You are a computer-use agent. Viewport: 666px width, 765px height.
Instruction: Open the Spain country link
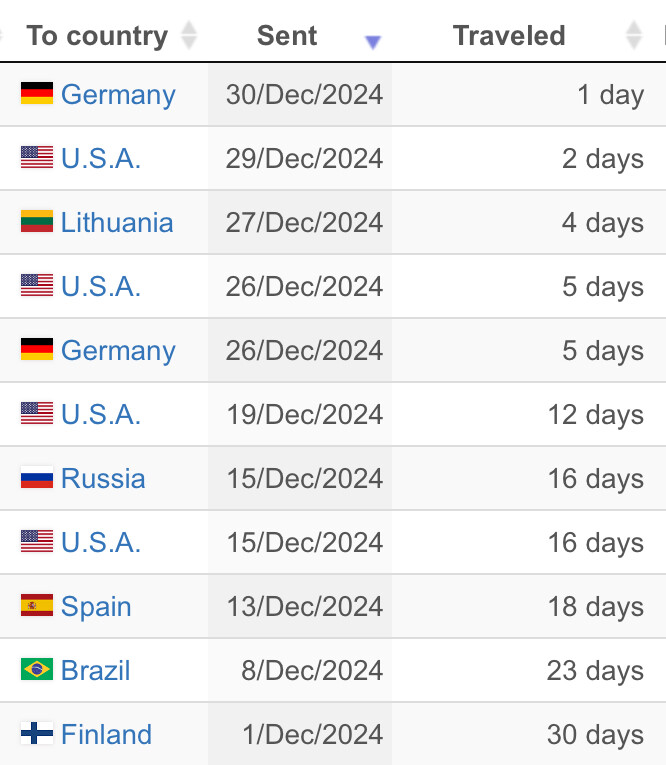[96, 606]
